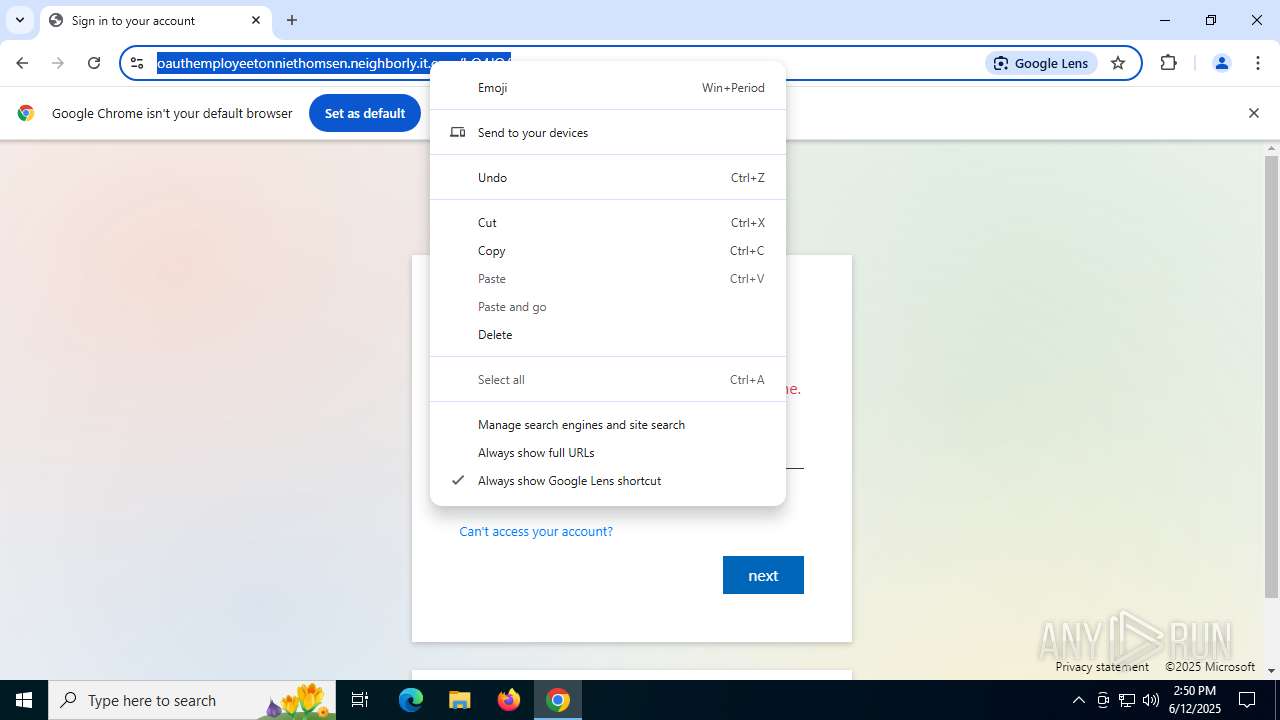Image resolution: width=1280 pixels, height=720 pixels.
Task: Choose Undo in context menu
Action: click(608, 178)
